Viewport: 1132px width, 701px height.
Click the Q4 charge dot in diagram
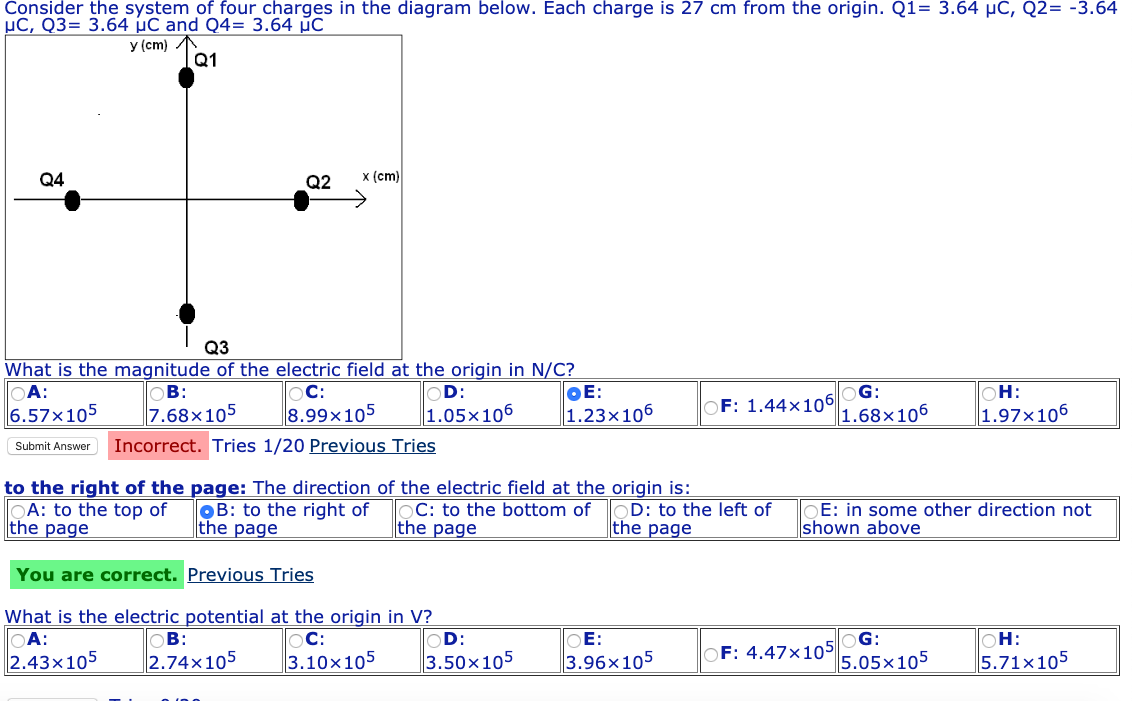tap(72, 201)
